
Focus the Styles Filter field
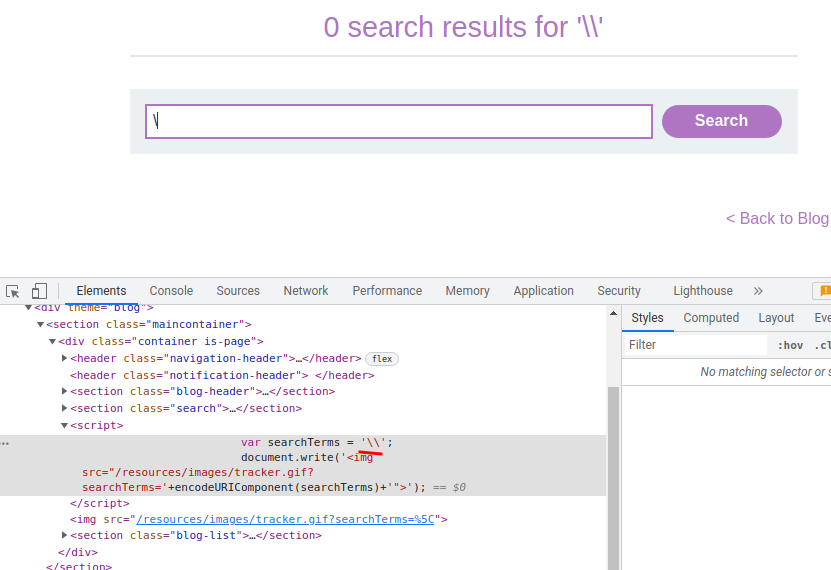[695, 345]
